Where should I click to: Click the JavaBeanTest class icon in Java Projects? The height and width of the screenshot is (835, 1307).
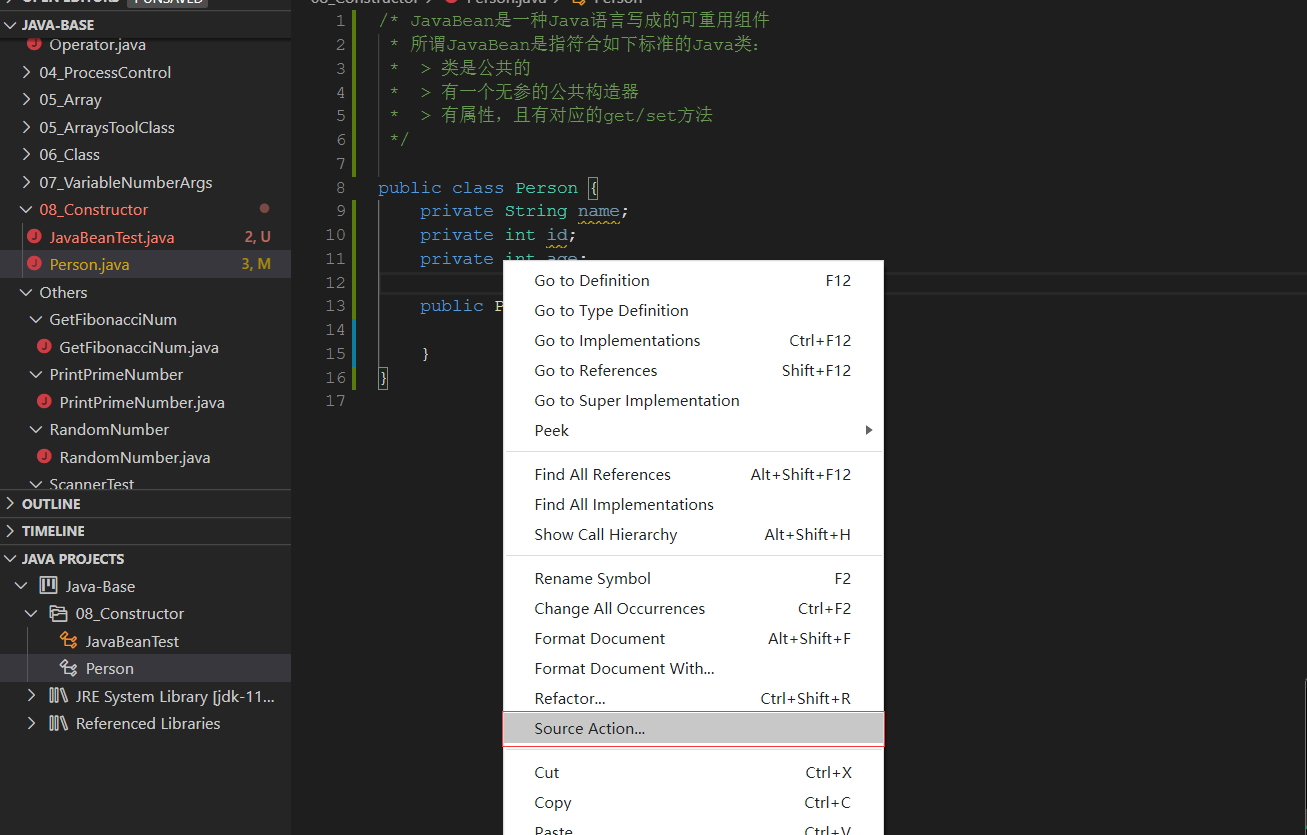[x=67, y=640]
